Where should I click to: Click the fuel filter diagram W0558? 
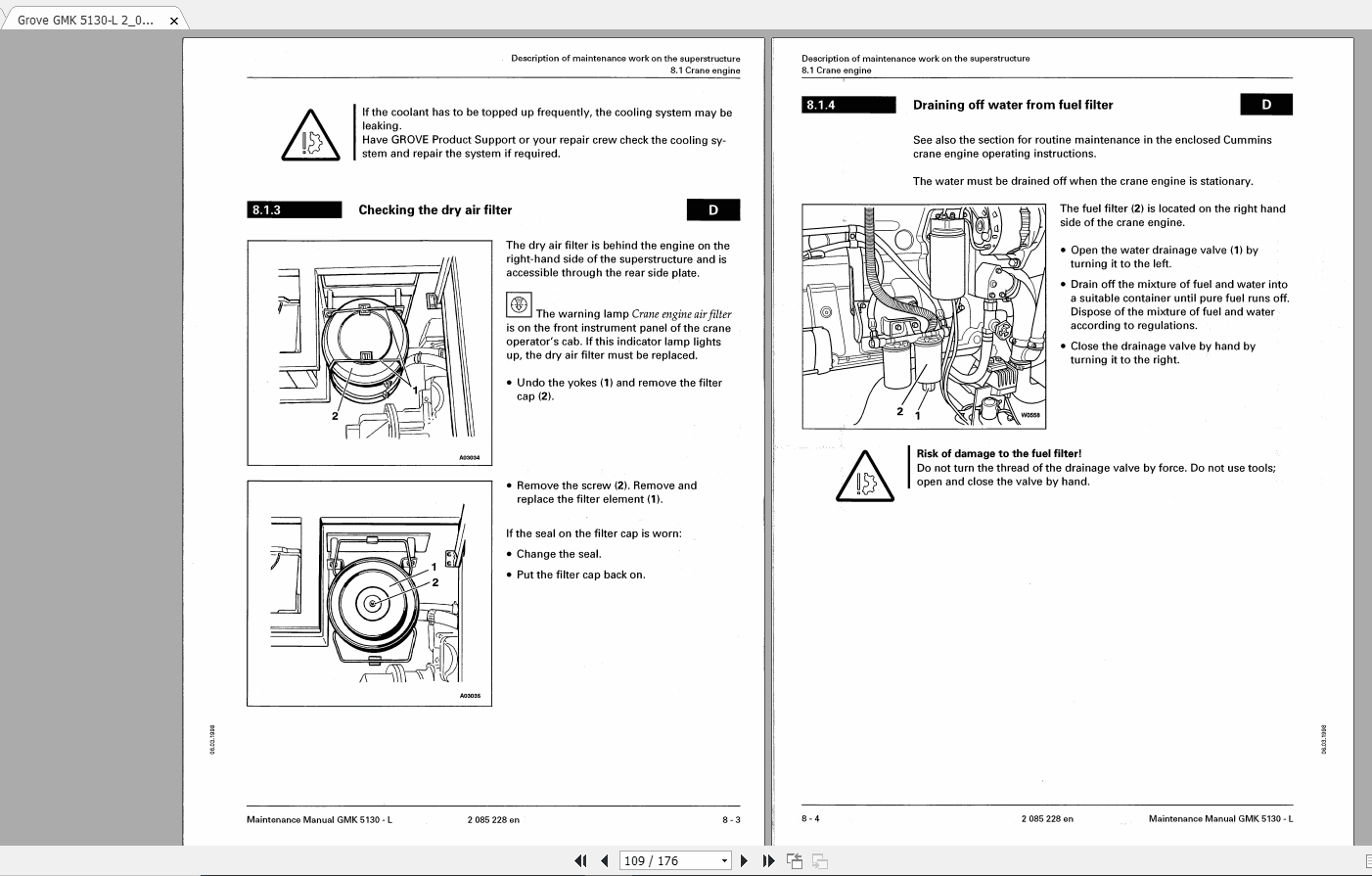924,315
